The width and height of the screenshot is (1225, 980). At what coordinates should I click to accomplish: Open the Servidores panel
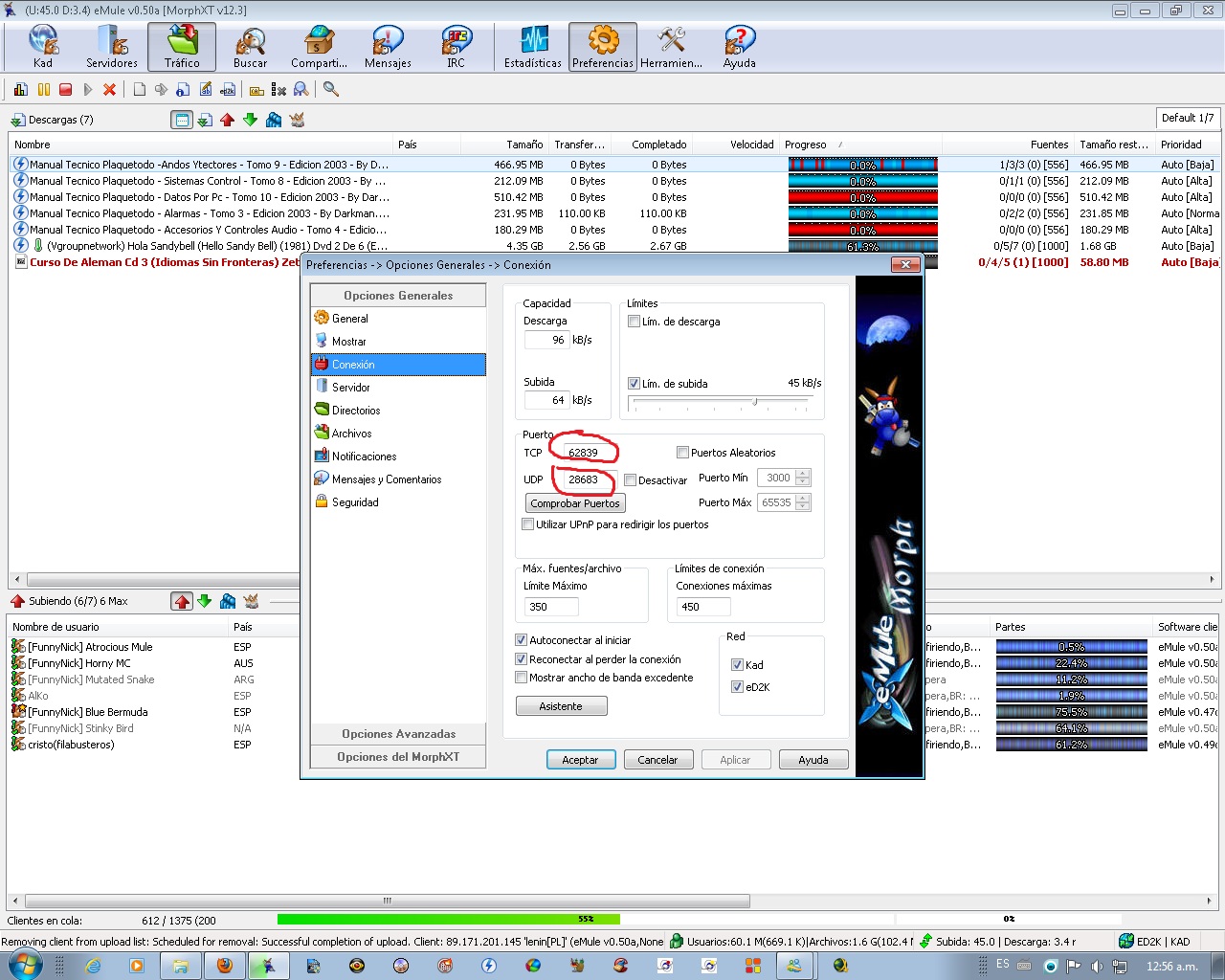(112, 47)
